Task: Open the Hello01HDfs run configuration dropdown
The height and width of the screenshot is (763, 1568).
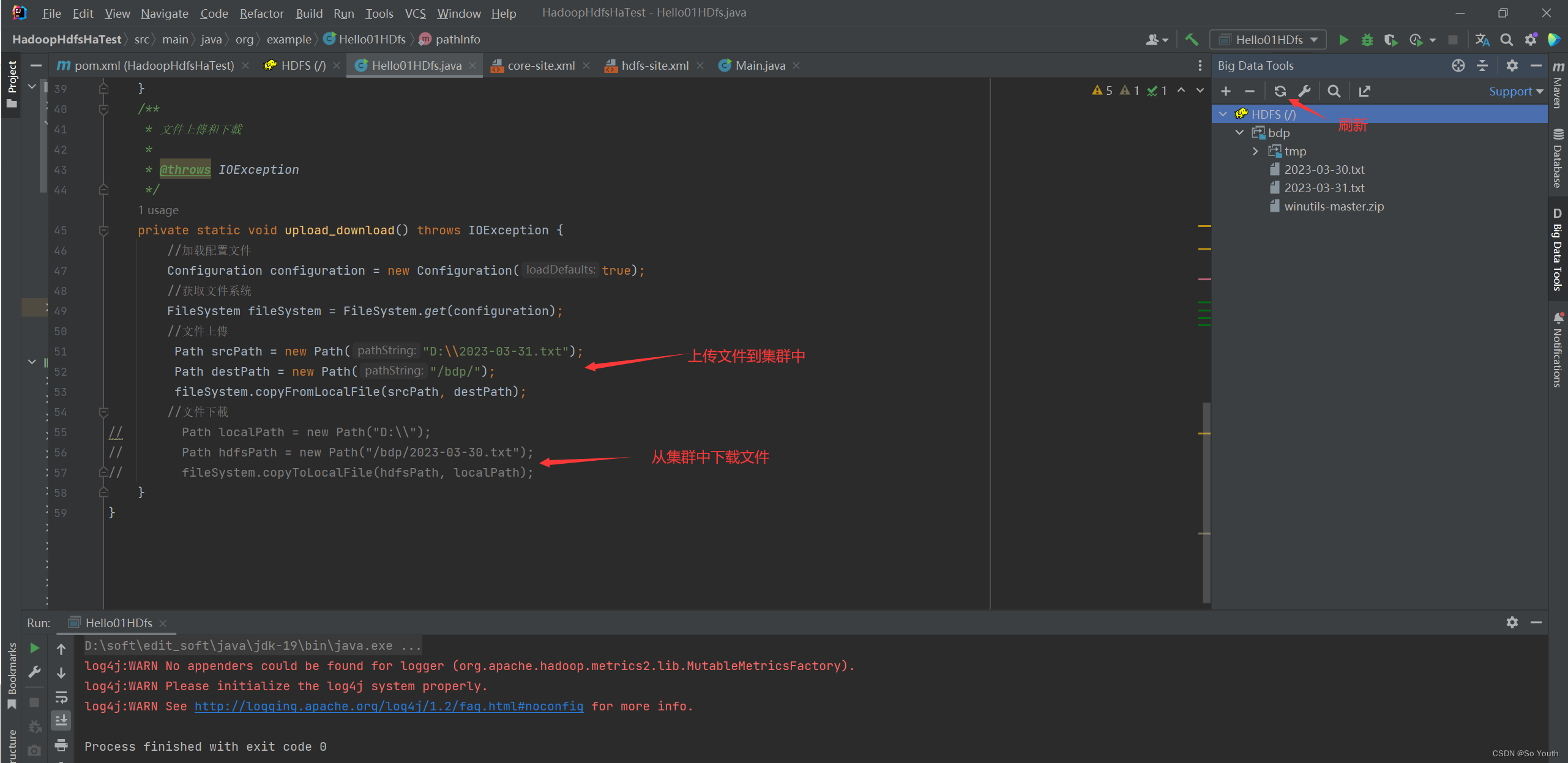Action: [1269, 40]
